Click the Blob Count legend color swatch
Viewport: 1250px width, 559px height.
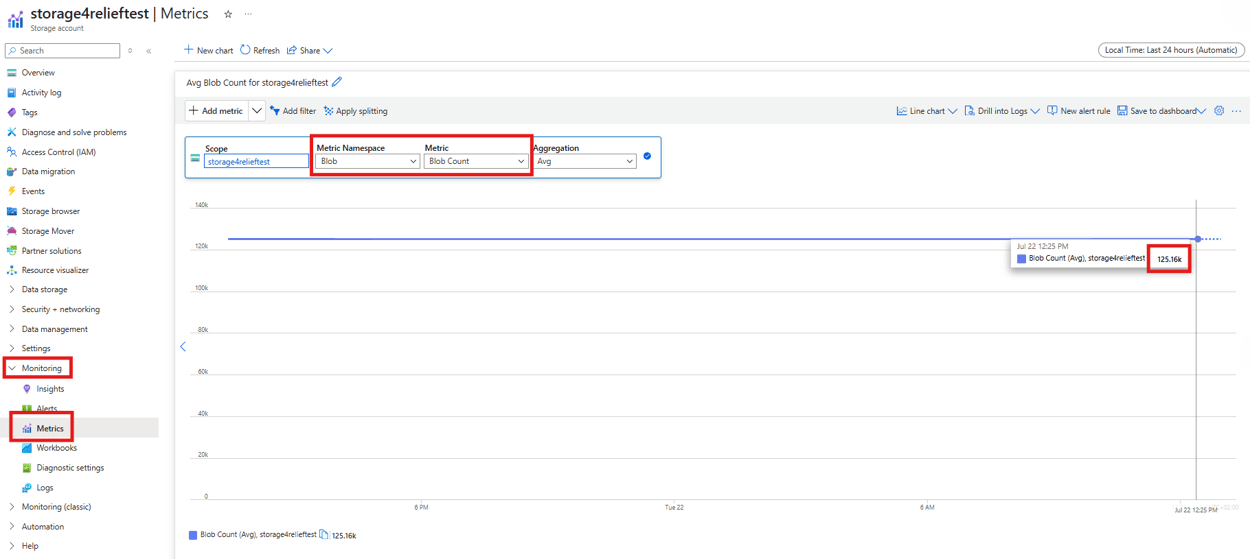coord(193,535)
